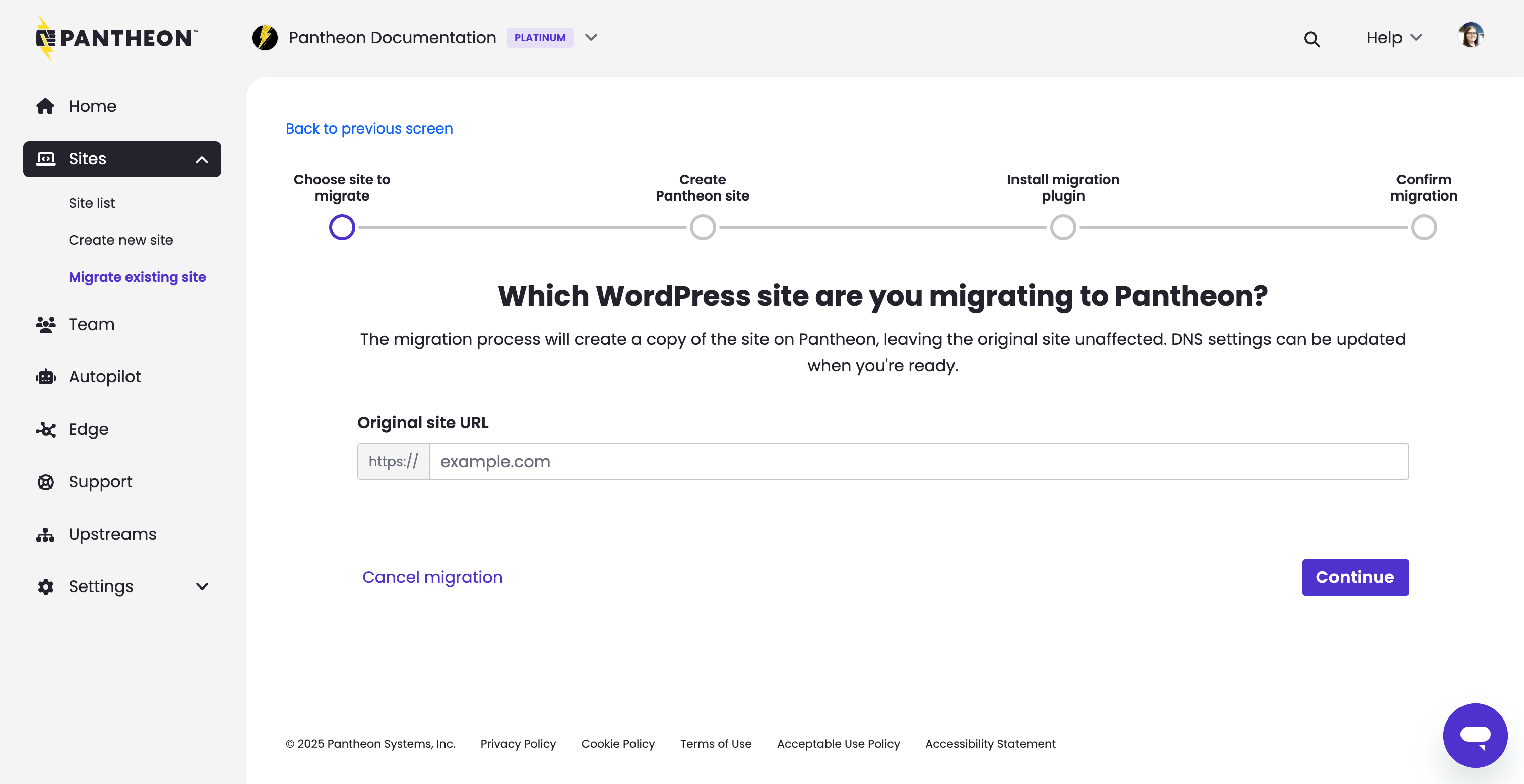Viewport: 1524px width, 784px height.
Task: Click the Upstreams hierarchy icon
Action: click(45, 534)
